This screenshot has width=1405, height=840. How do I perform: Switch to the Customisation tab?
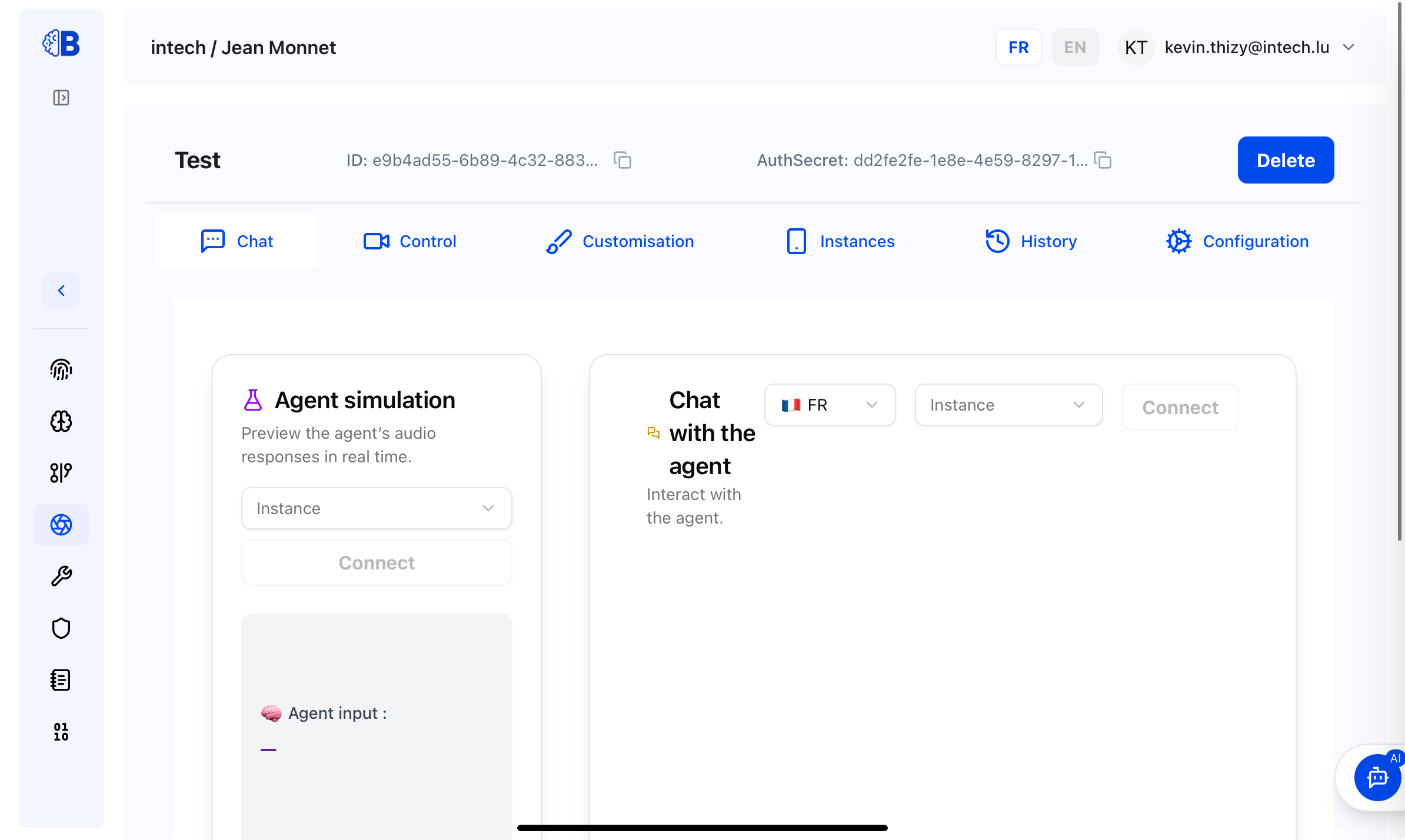pyautogui.click(x=620, y=241)
